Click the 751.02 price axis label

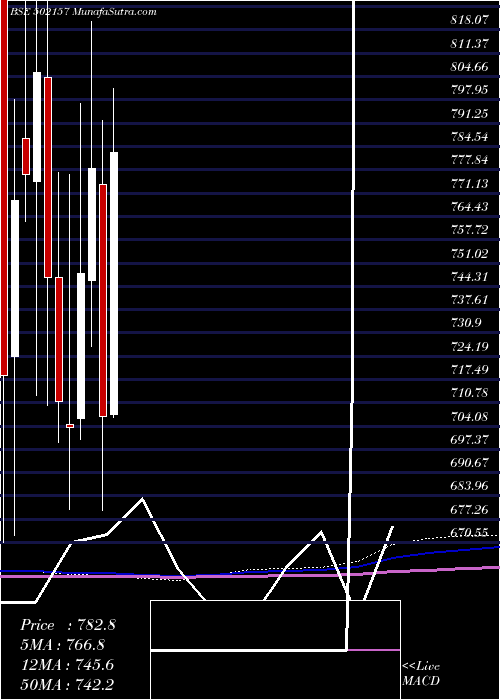pyautogui.click(x=469, y=254)
